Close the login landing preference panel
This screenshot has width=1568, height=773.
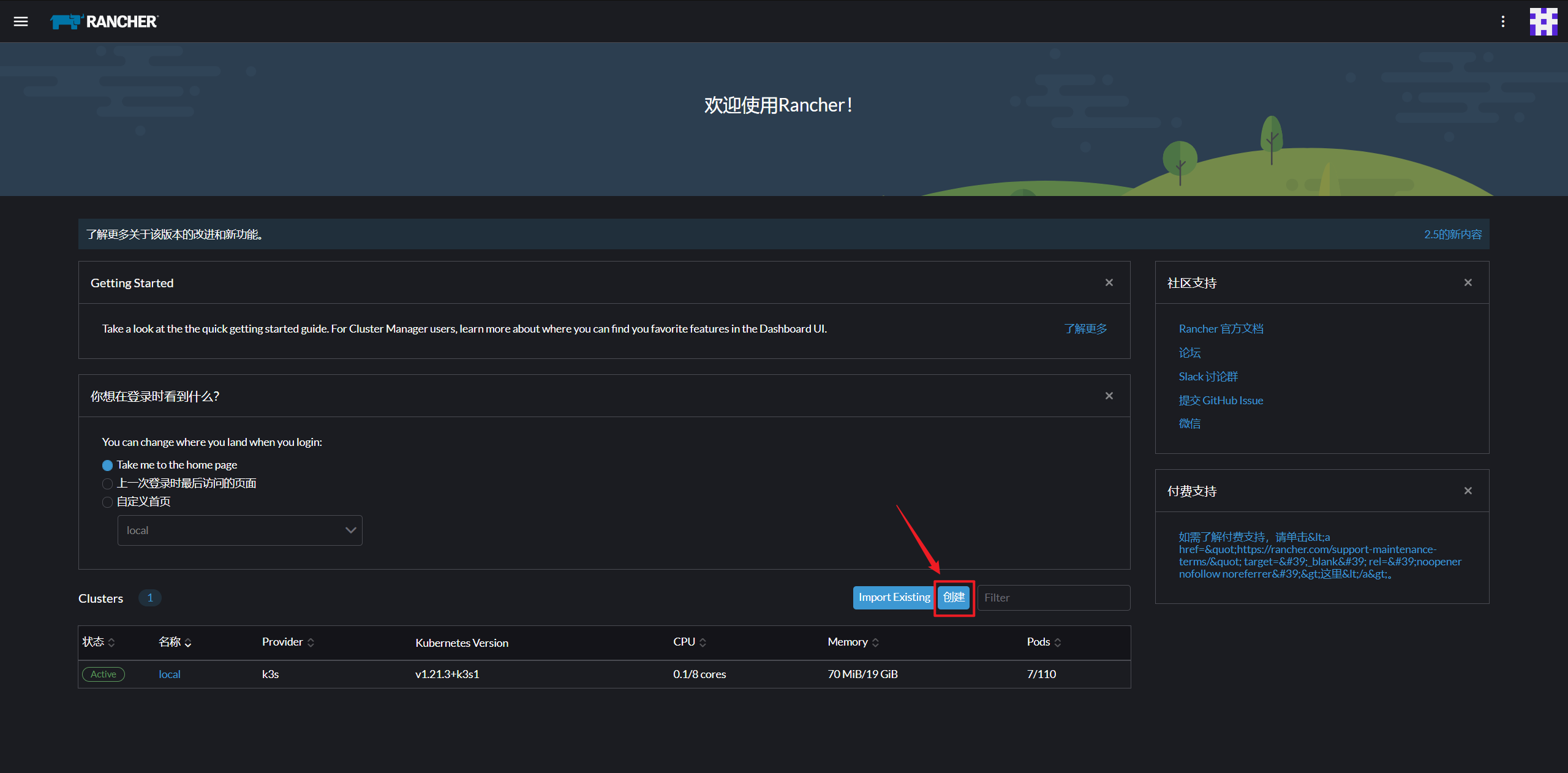1109,396
